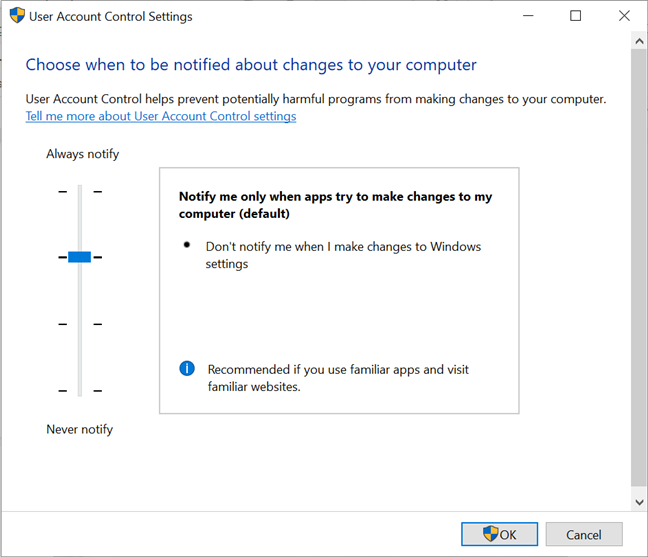Click the Notify me only when apps description

pos(335,205)
